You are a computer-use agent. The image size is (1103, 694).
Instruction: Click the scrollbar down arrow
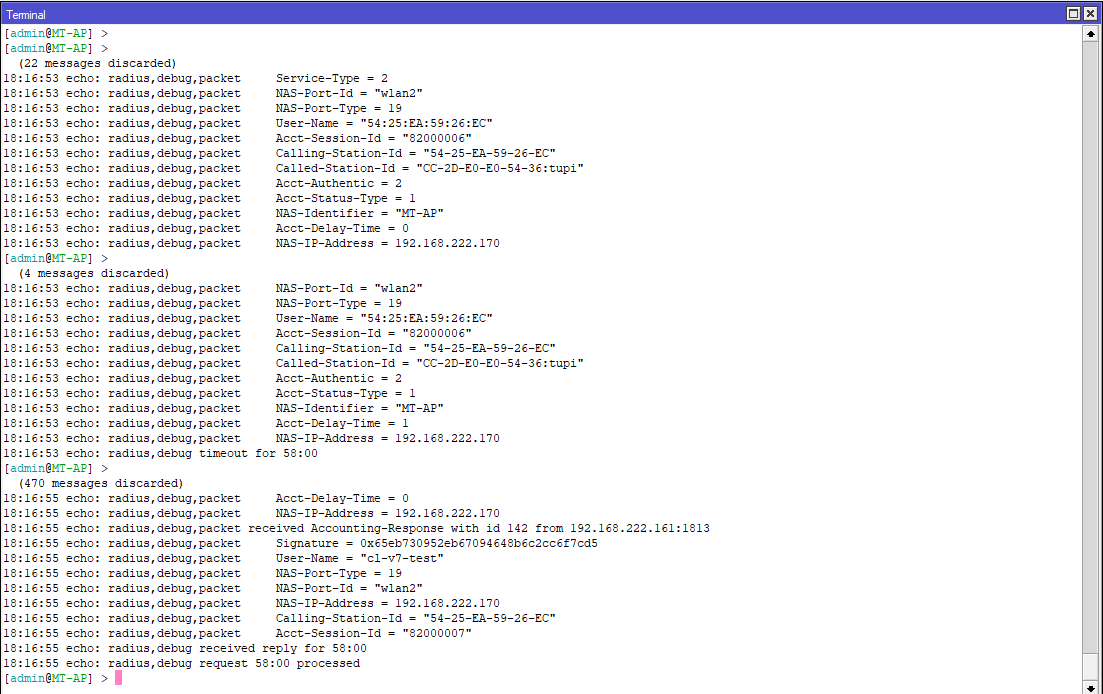pos(1090,688)
